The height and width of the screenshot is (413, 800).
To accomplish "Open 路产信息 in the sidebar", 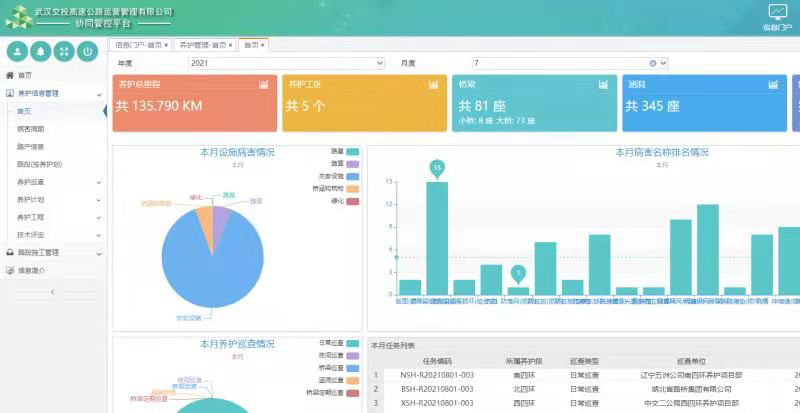I will pos(31,146).
